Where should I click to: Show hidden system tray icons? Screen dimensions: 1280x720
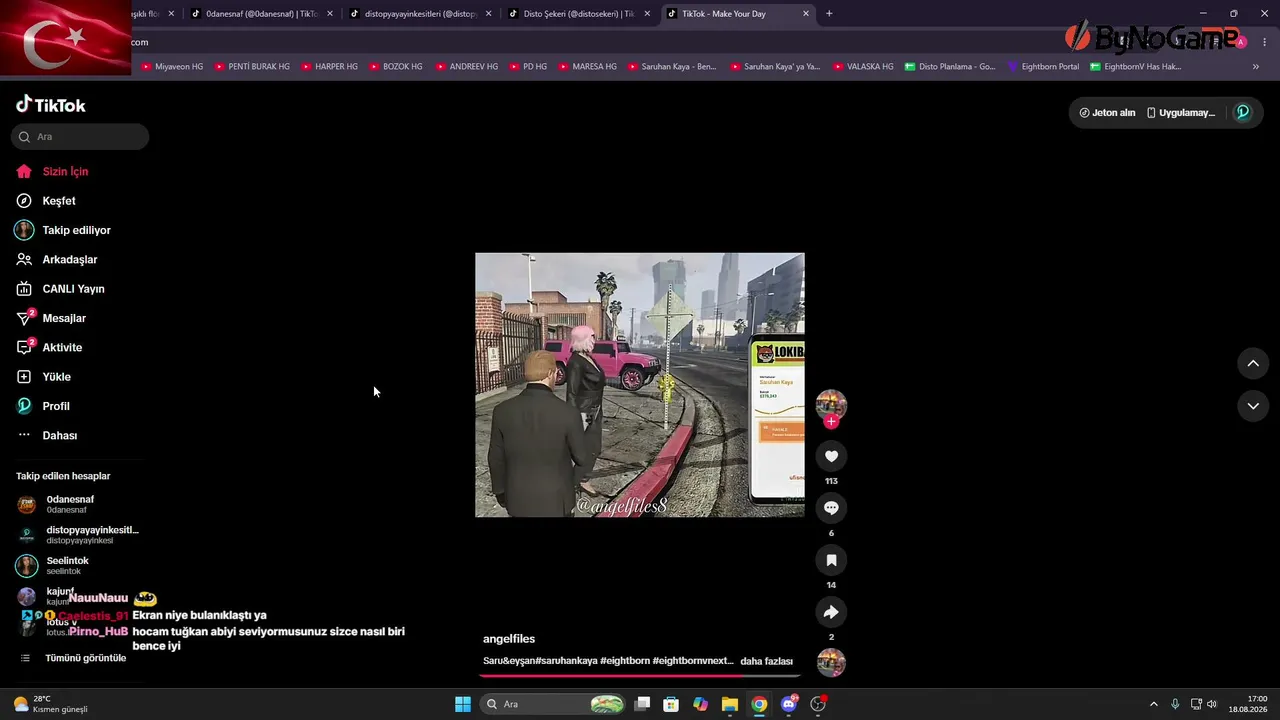1153,704
